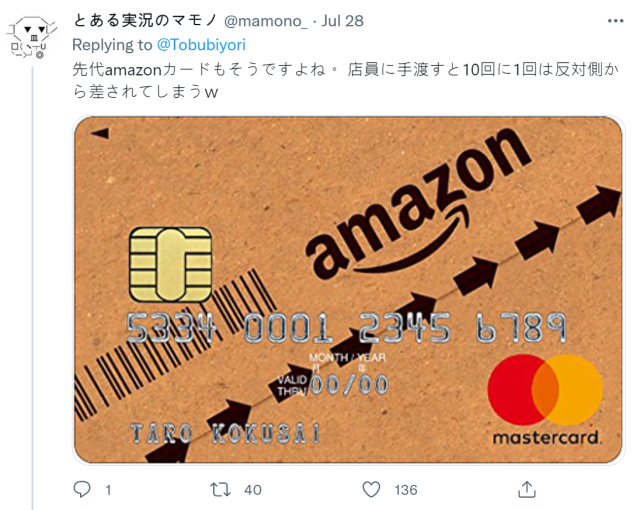Image resolution: width=640 pixels, height=510 pixels.
Task: Open the three-dot more options menu
Action: [x=615, y=21]
